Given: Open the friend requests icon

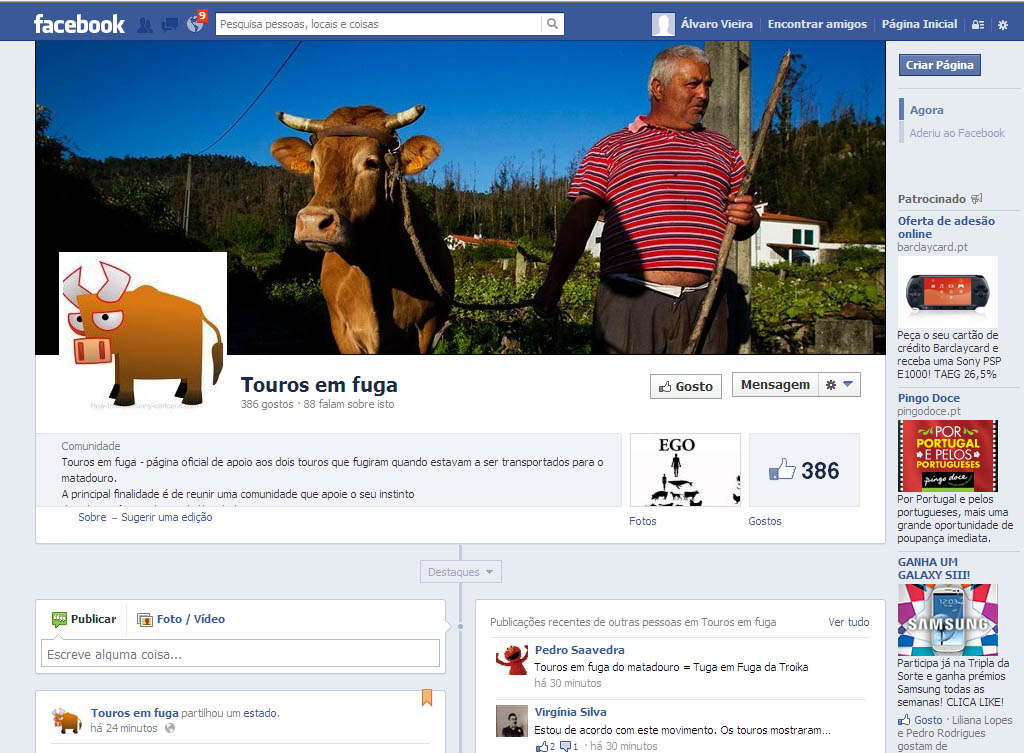Looking at the screenshot, I should 145,24.
